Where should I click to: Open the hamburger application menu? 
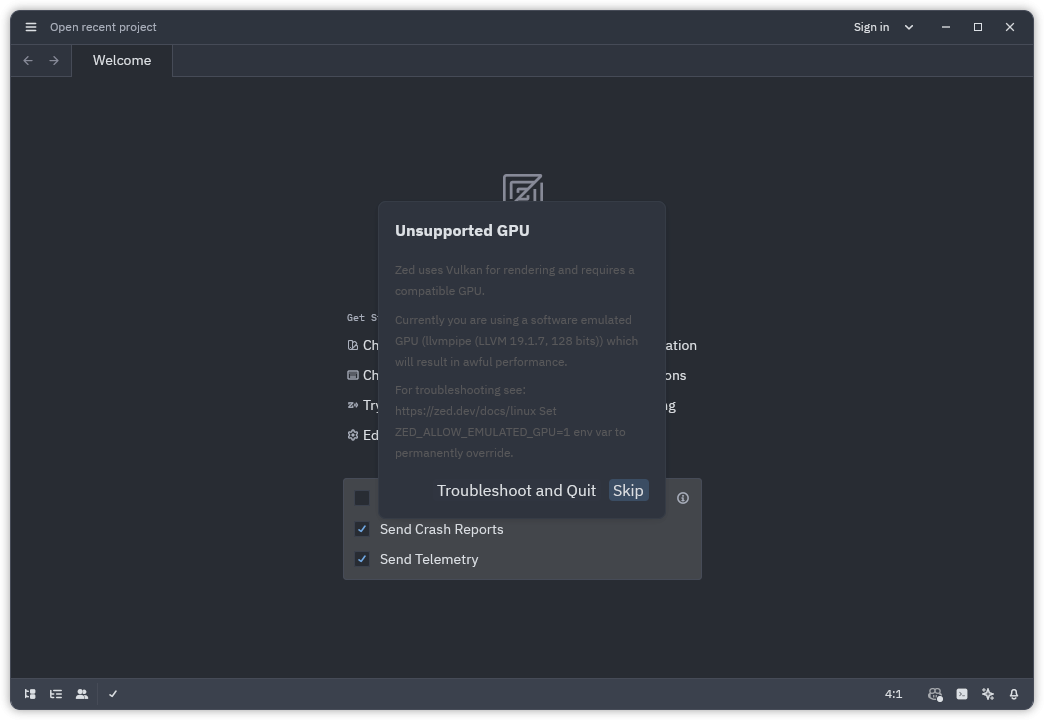(x=31, y=27)
